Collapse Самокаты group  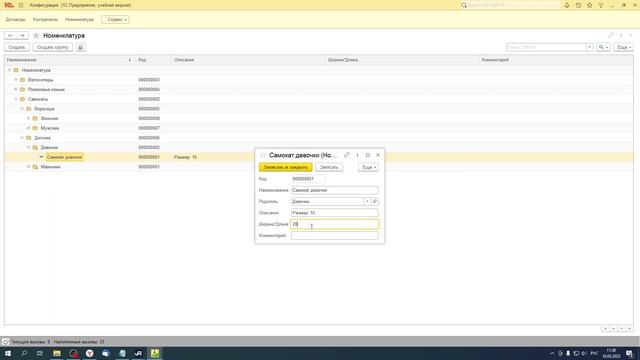coord(16,99)
